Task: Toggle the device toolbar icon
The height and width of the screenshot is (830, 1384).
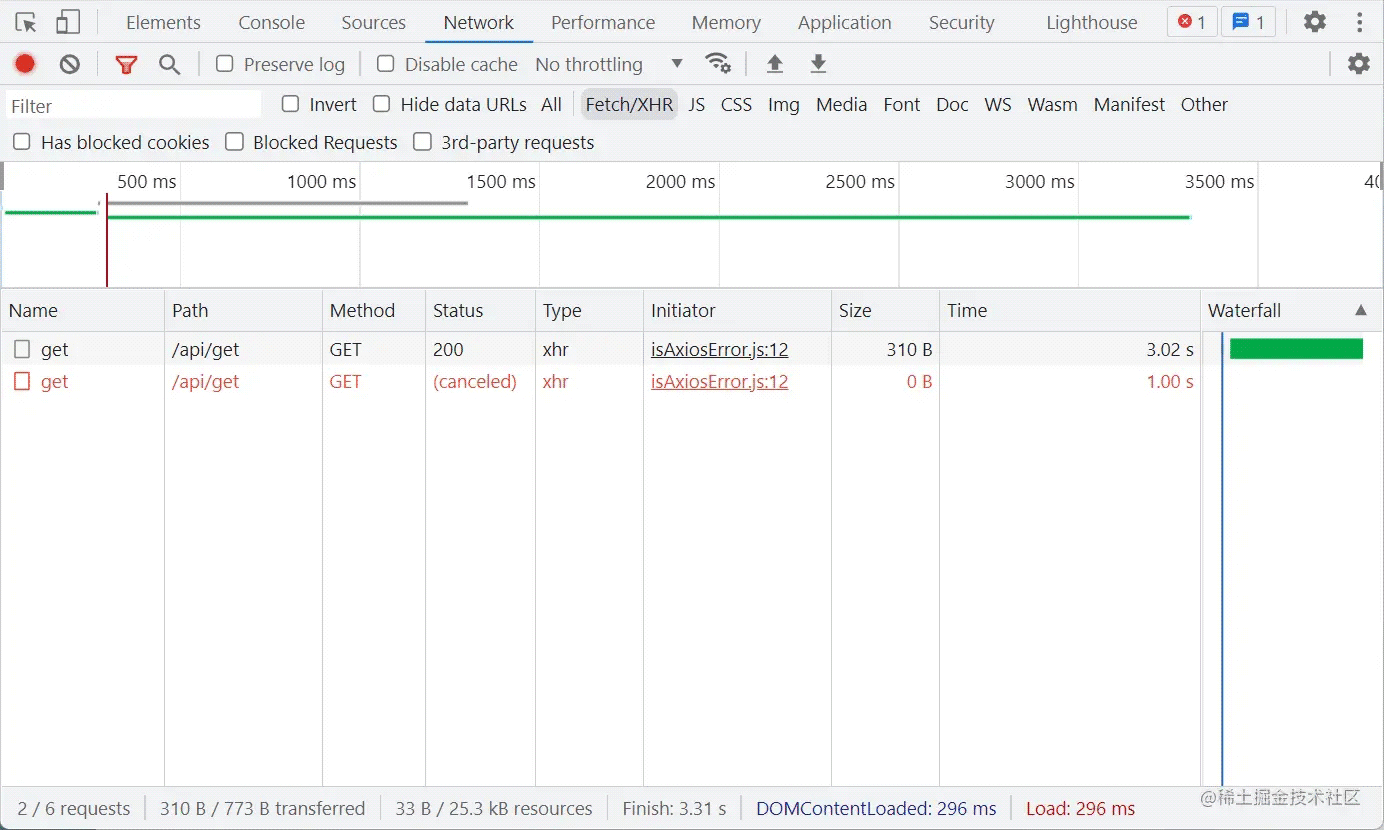Action: click(x=67, y=22)
